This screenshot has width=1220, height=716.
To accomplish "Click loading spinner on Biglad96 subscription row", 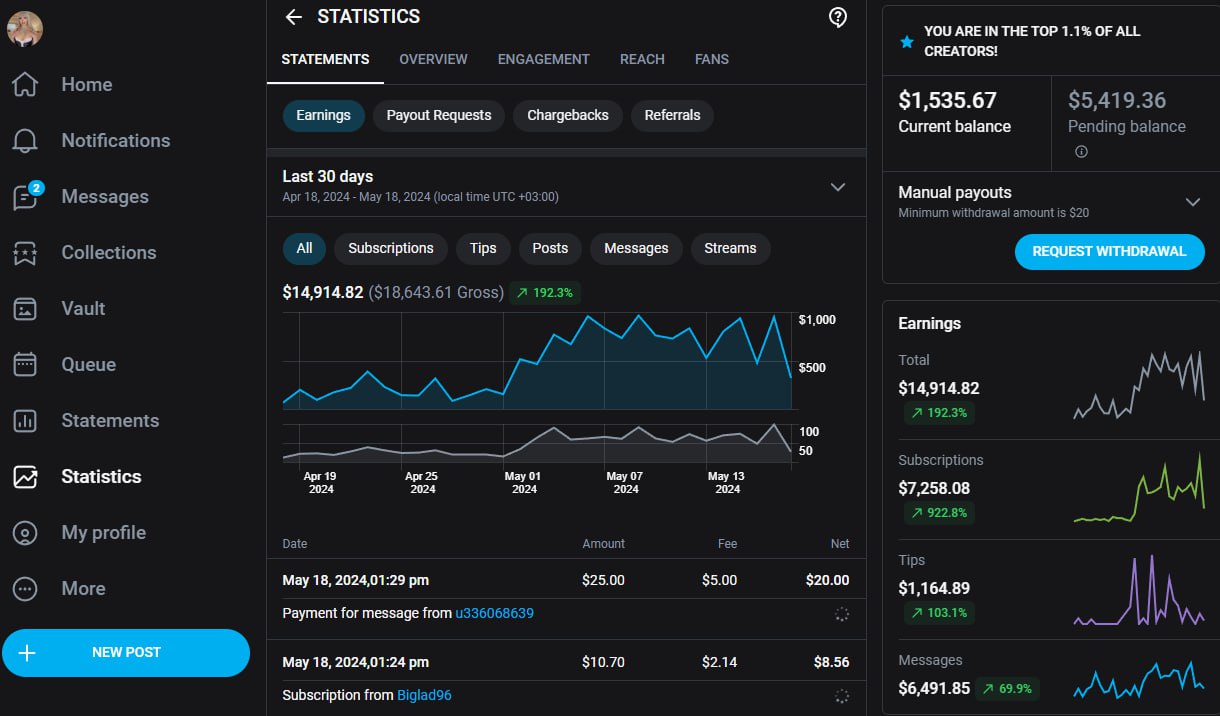I will pos(842,696).
